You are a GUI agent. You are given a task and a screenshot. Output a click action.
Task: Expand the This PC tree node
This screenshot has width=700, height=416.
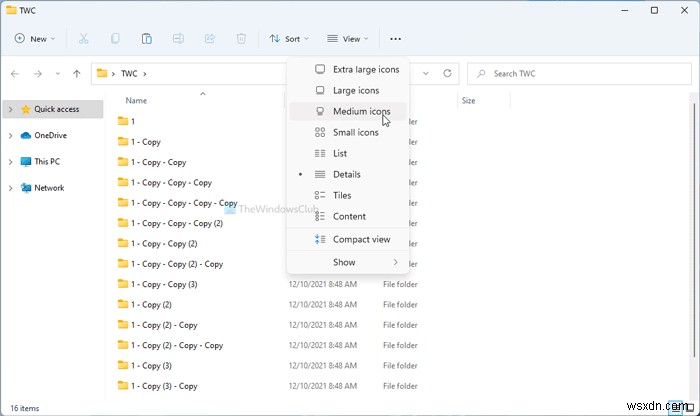point(10,162)
